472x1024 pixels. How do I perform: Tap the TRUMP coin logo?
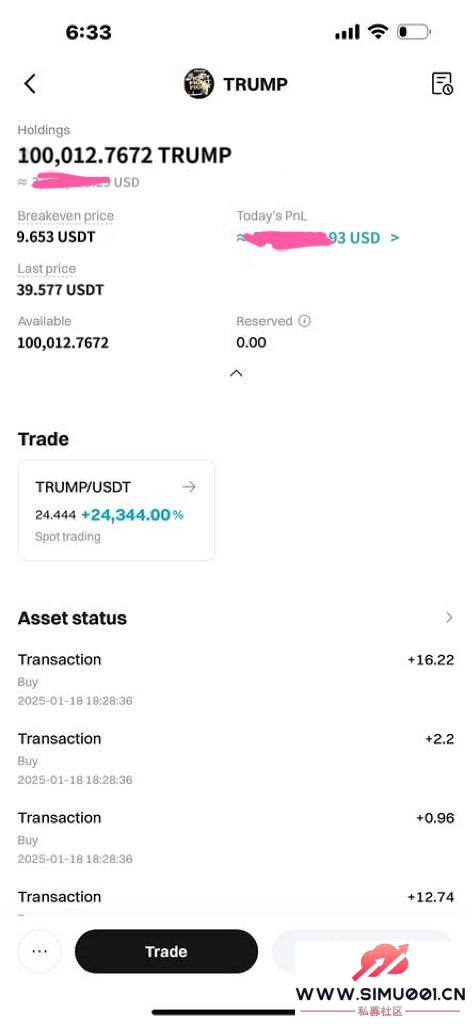(x=199, y=84)
